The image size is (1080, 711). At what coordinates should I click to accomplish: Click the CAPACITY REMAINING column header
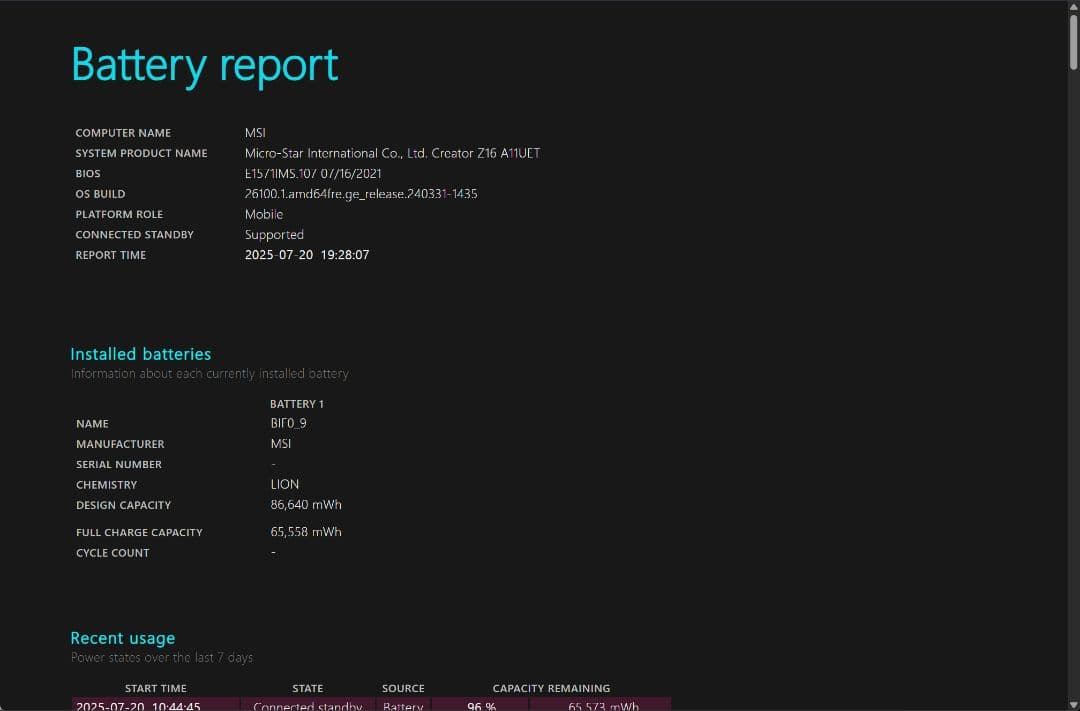pyautogui.click(x=551, y=688)
